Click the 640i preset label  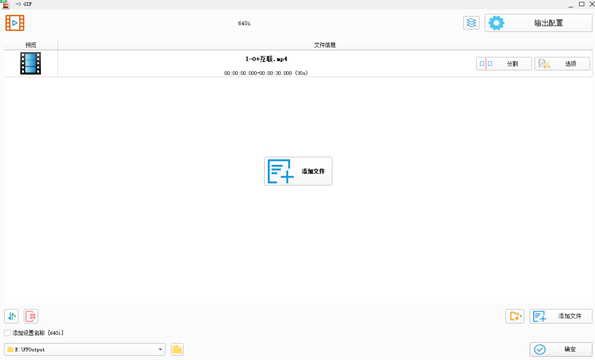pyautogui.click(x=244, y=23)
